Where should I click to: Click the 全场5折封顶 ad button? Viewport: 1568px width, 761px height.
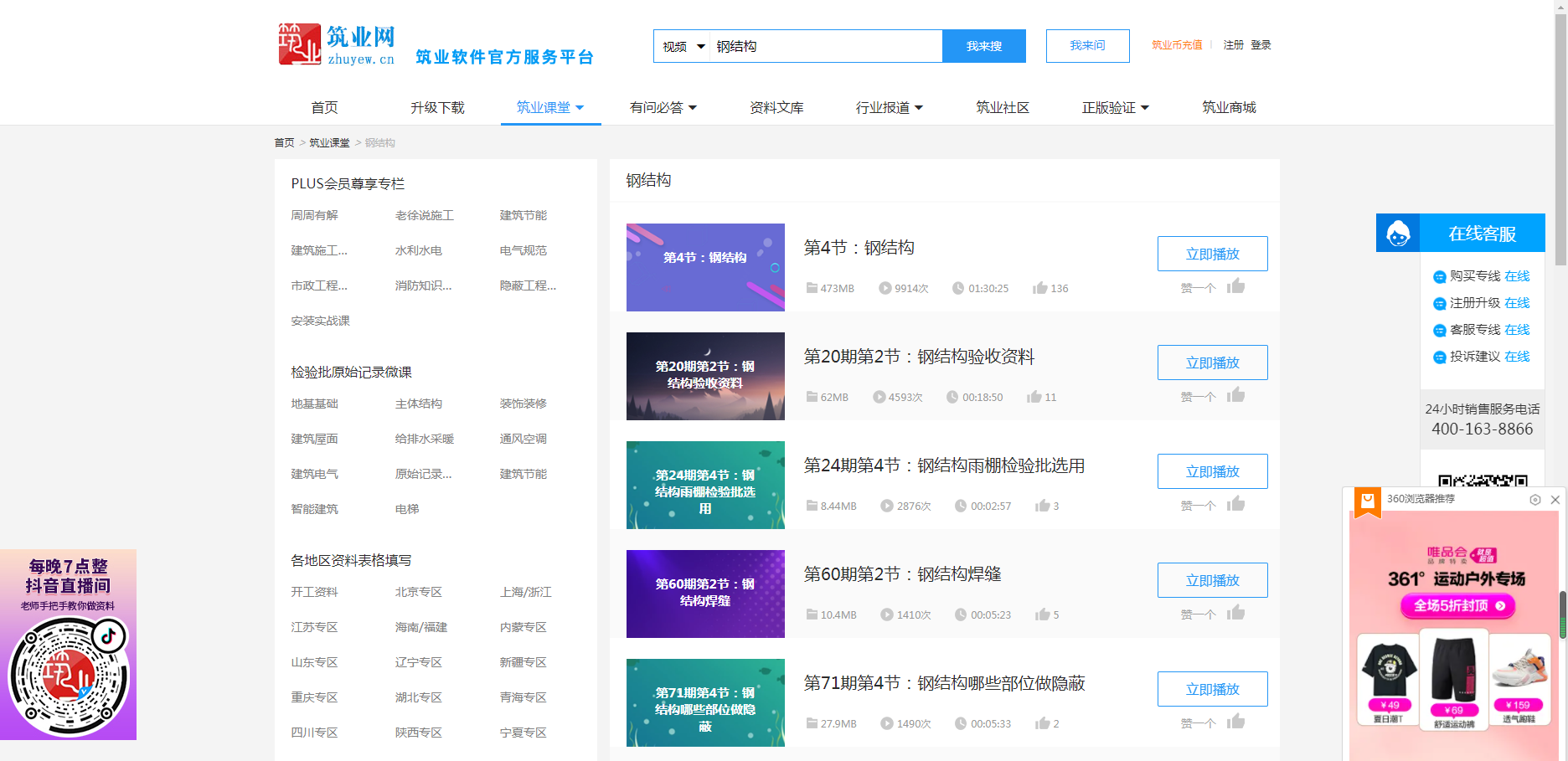pos(1458,605)
